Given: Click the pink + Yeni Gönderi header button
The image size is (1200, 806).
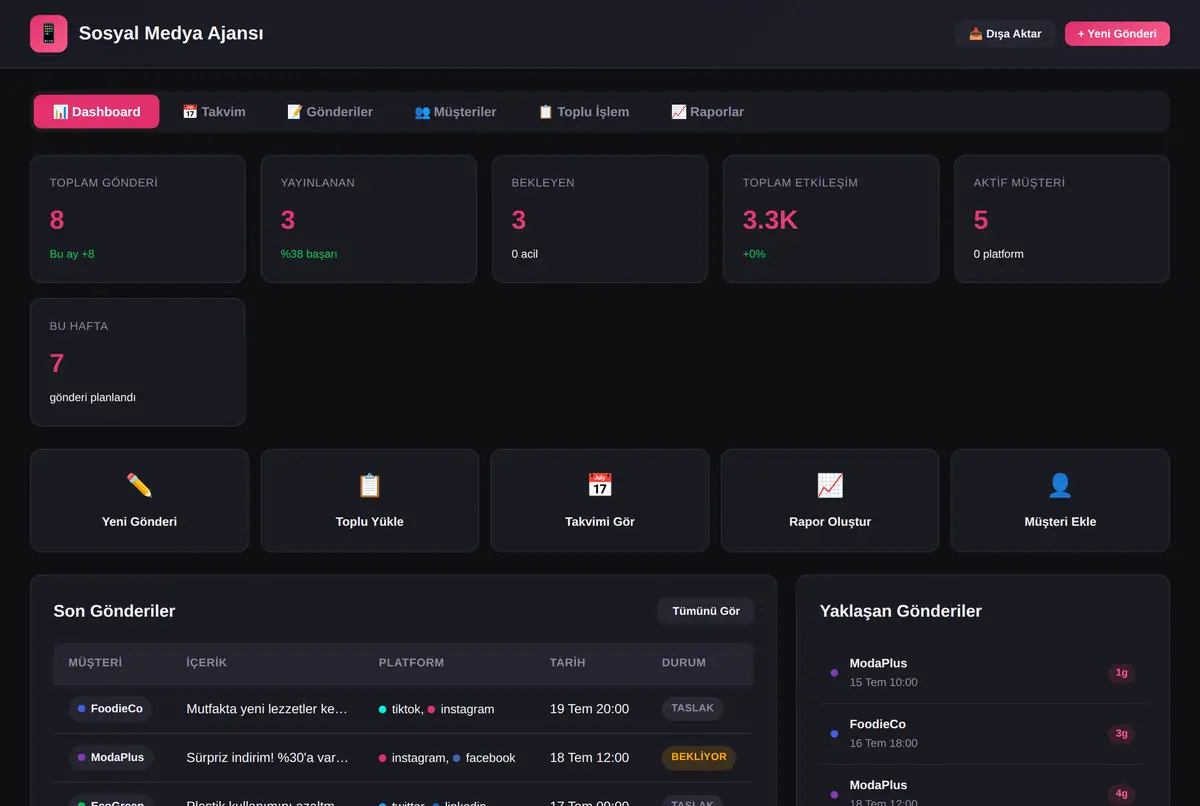Looking at the screenshot, I should click(1117, 34).
